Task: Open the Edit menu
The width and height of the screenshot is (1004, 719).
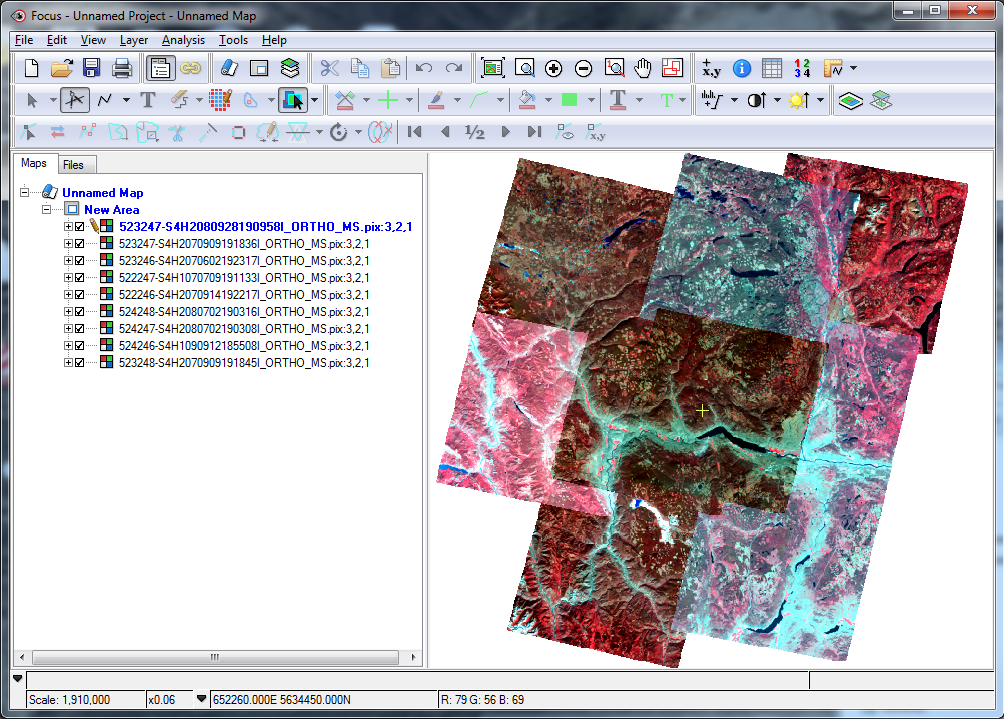Action: coord(56,40)
